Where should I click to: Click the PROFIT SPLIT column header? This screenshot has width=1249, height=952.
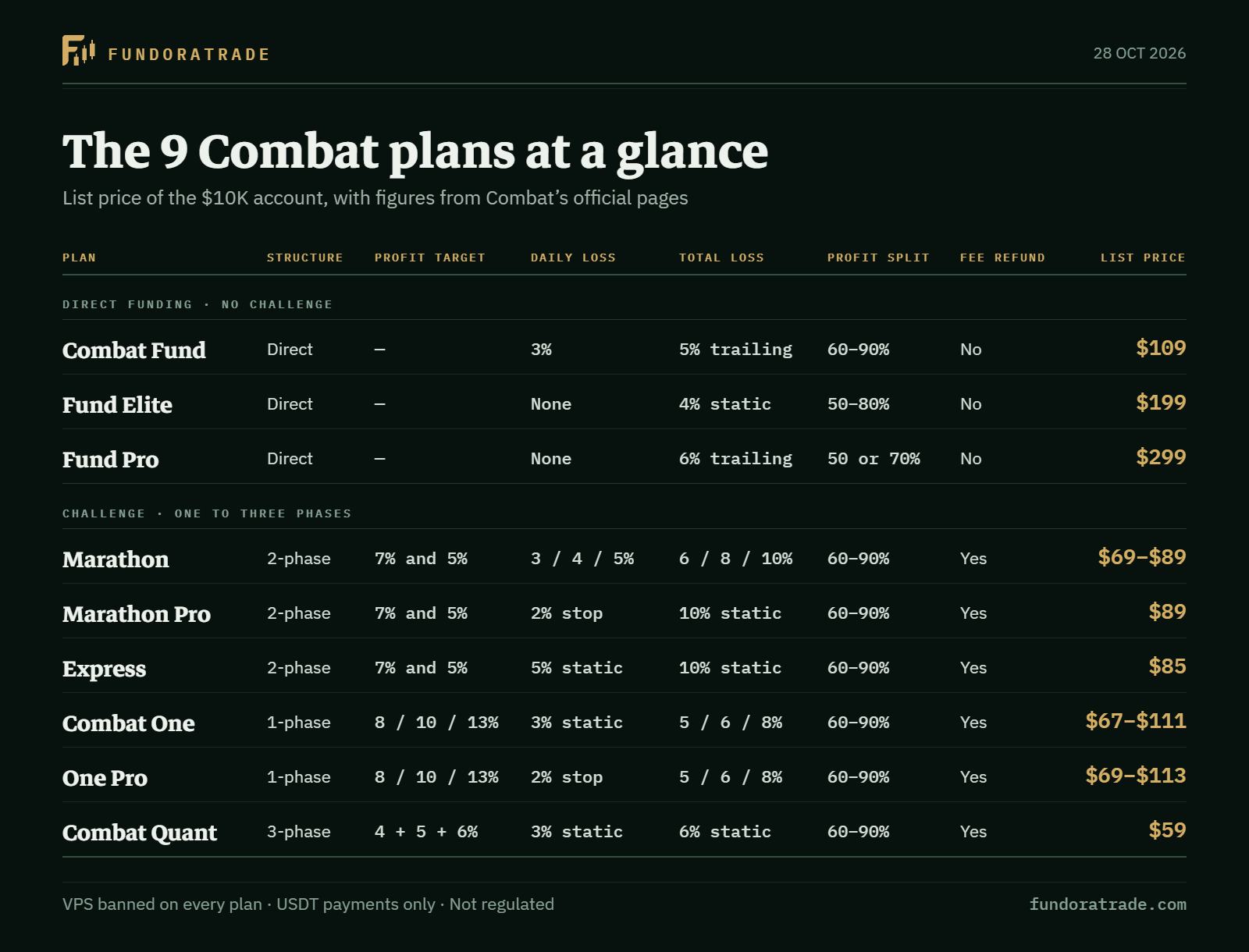879,258
